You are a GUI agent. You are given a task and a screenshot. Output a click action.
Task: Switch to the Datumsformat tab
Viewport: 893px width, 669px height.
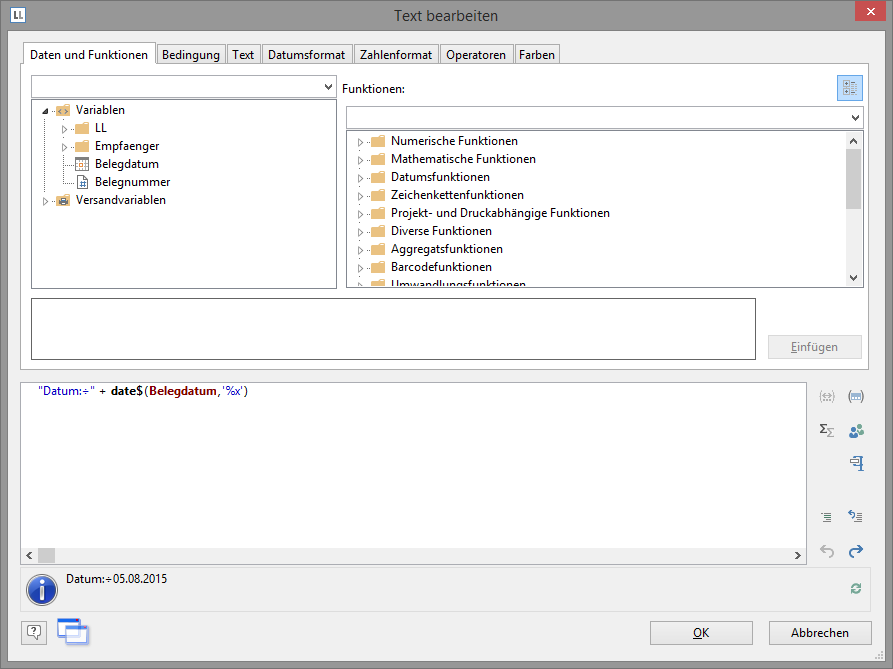pyautogui.click(x=306, y=55)
